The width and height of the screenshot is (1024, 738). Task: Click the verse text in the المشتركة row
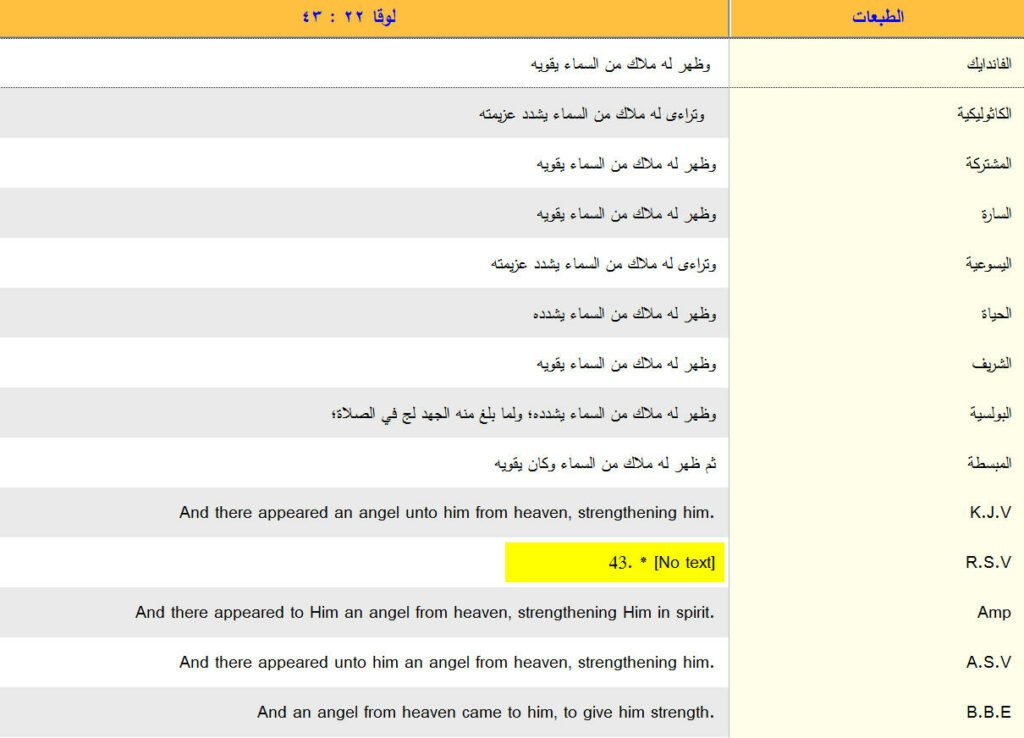point(627,164)
